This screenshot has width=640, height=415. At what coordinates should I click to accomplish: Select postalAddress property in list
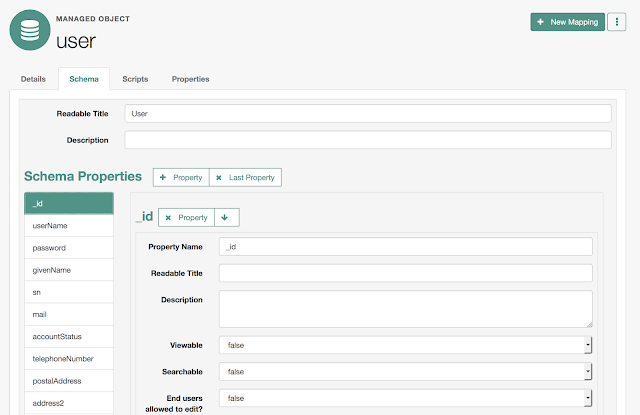click(x=69, y=381)
